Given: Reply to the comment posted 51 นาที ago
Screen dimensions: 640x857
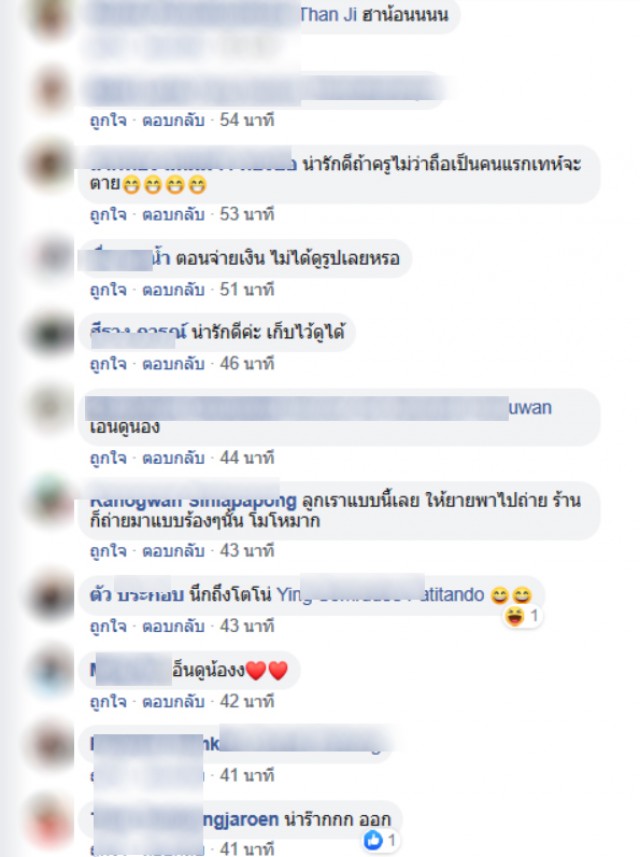Looking at the screenshot, I should pyautogui.click(x=173, y=289).
